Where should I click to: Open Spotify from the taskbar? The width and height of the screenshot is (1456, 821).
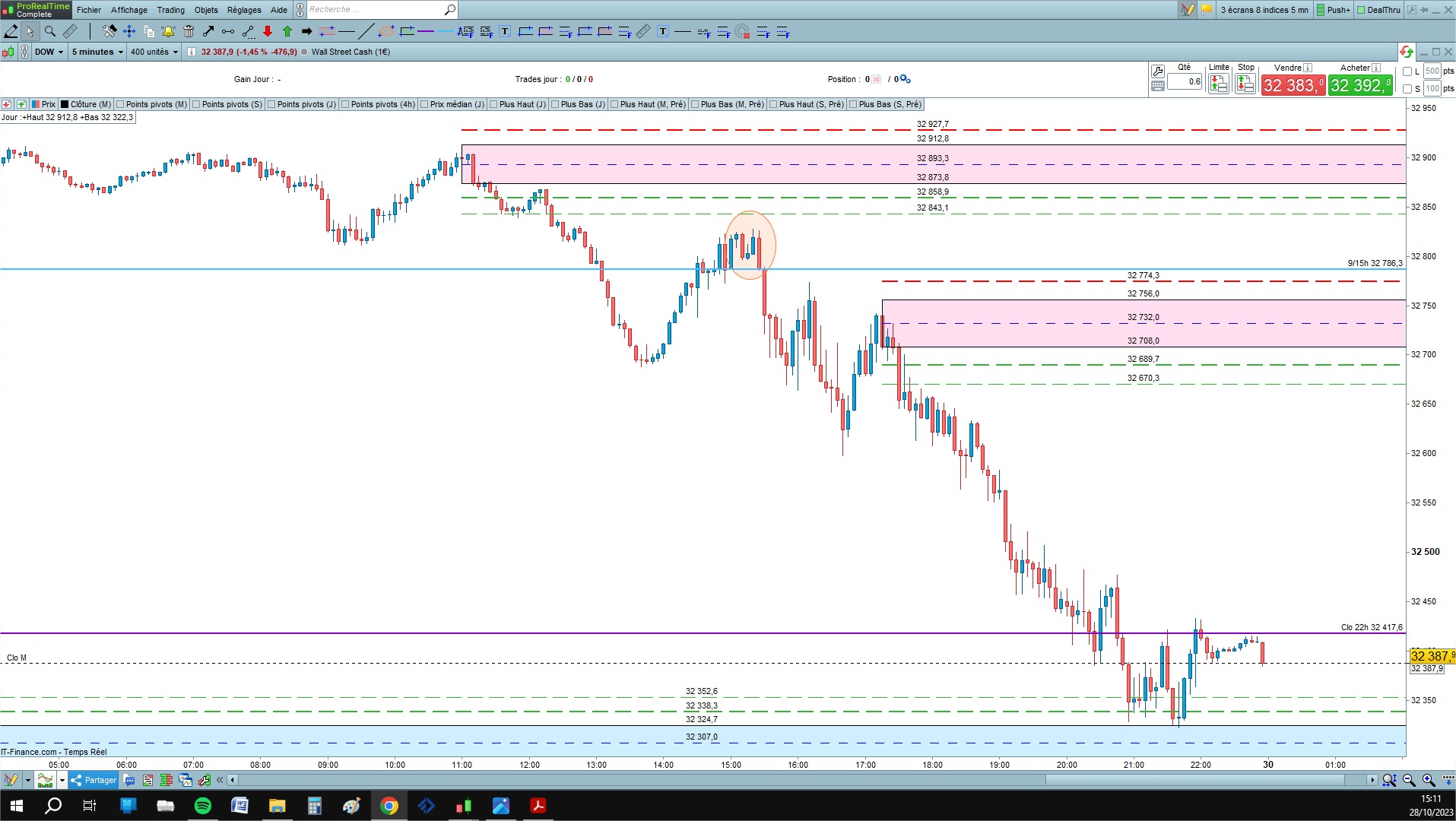[x=203, y=806]
